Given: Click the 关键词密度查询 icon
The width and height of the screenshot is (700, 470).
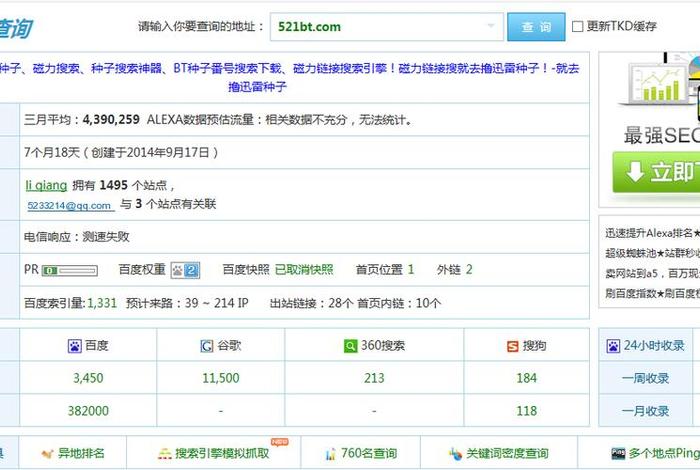Looking at the screenshot, I should pos(455,454).
